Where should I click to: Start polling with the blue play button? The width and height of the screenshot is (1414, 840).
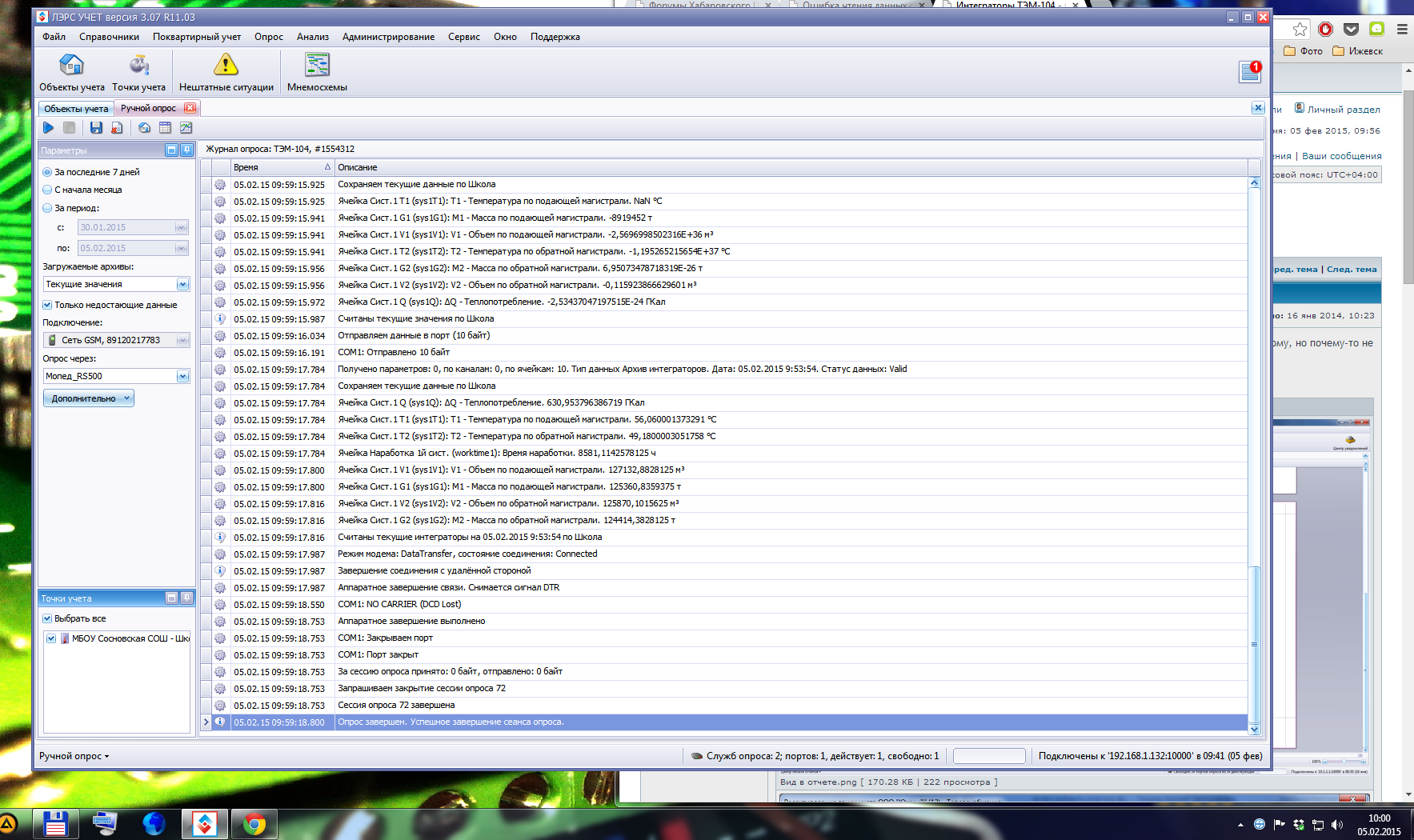[x=48, y=128]
